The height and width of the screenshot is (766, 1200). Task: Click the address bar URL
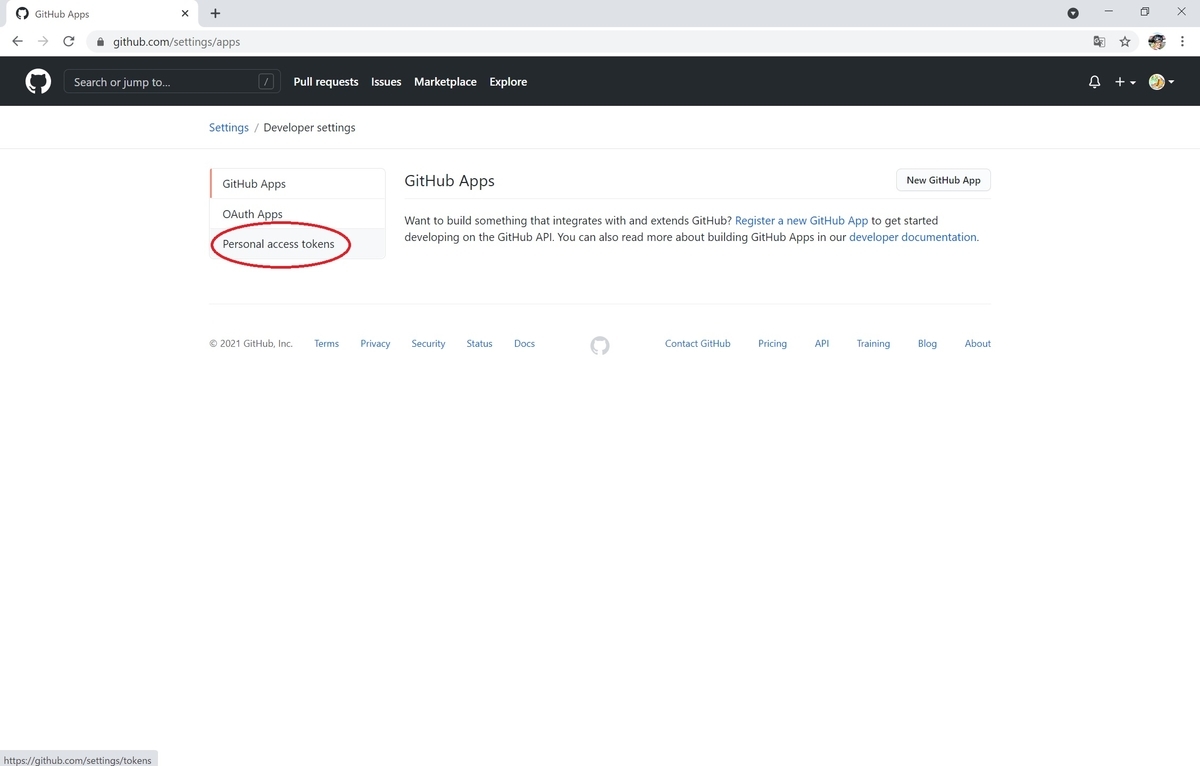[x=176, y=42]
